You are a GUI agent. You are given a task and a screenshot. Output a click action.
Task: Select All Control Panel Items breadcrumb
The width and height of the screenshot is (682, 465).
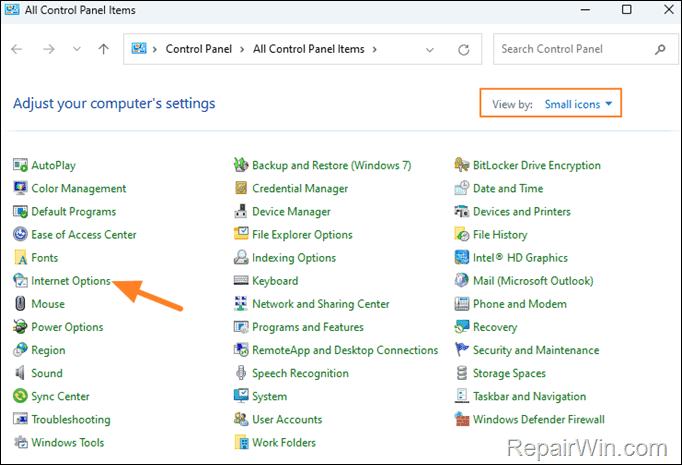(x=309, y=49)
